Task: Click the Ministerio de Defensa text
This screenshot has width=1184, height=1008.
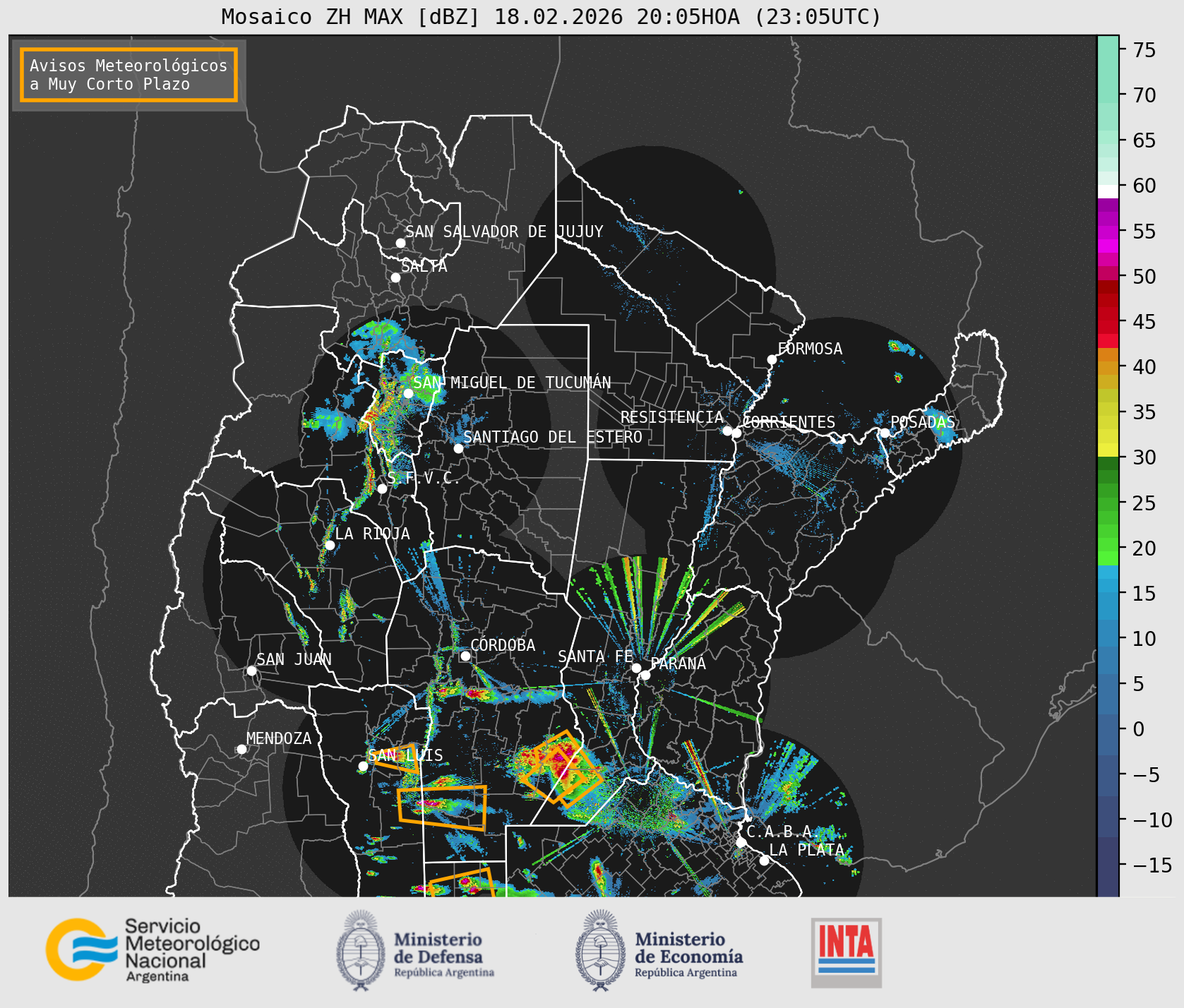Action: click(x=444, y=955)
